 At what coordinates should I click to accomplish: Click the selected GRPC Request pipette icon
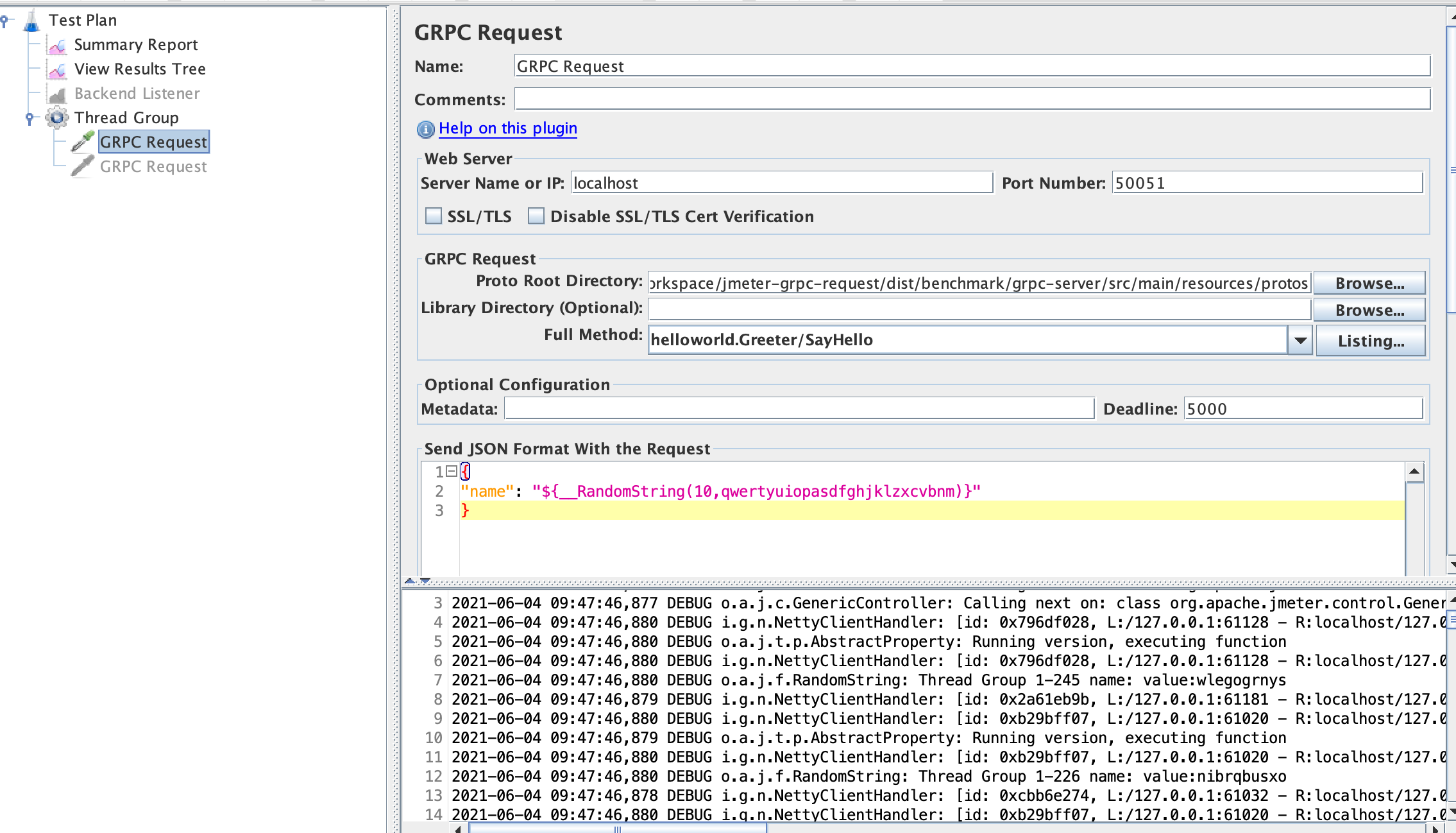click(x=83, y=142)
